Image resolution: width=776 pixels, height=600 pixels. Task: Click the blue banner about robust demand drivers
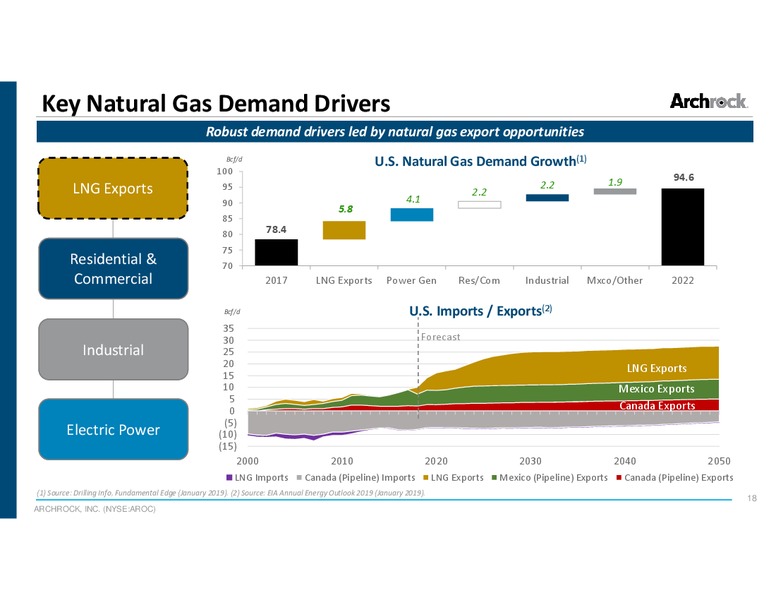point(394,132)
